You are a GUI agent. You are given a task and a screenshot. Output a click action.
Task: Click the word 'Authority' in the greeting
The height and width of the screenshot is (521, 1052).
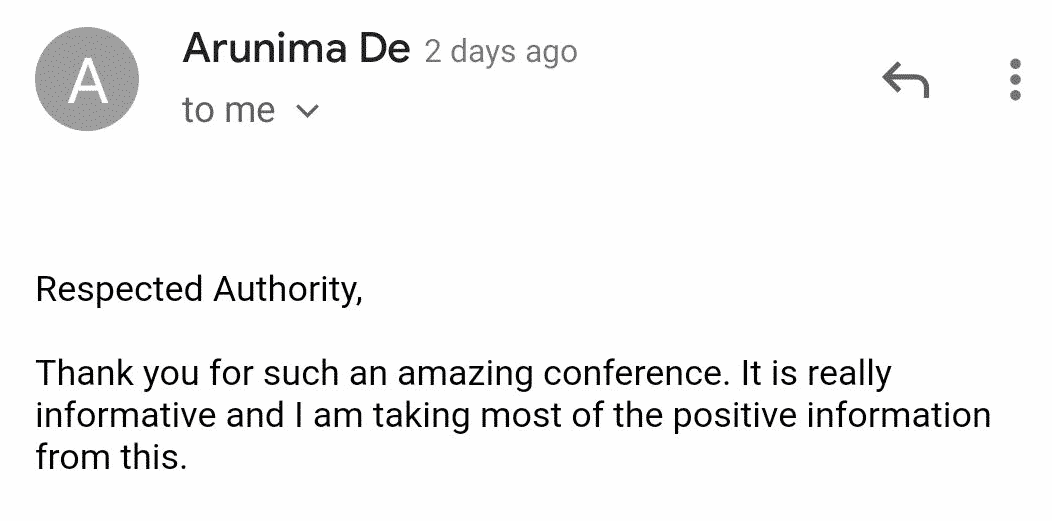[x=284, y=292]
